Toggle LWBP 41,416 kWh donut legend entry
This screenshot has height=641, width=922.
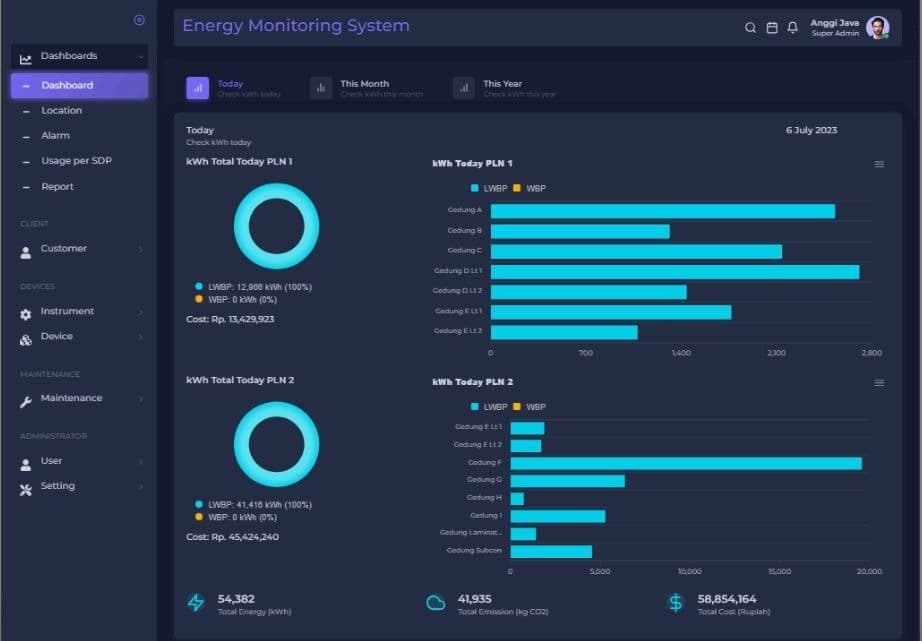pyautogui.click(x=253, y=505)
